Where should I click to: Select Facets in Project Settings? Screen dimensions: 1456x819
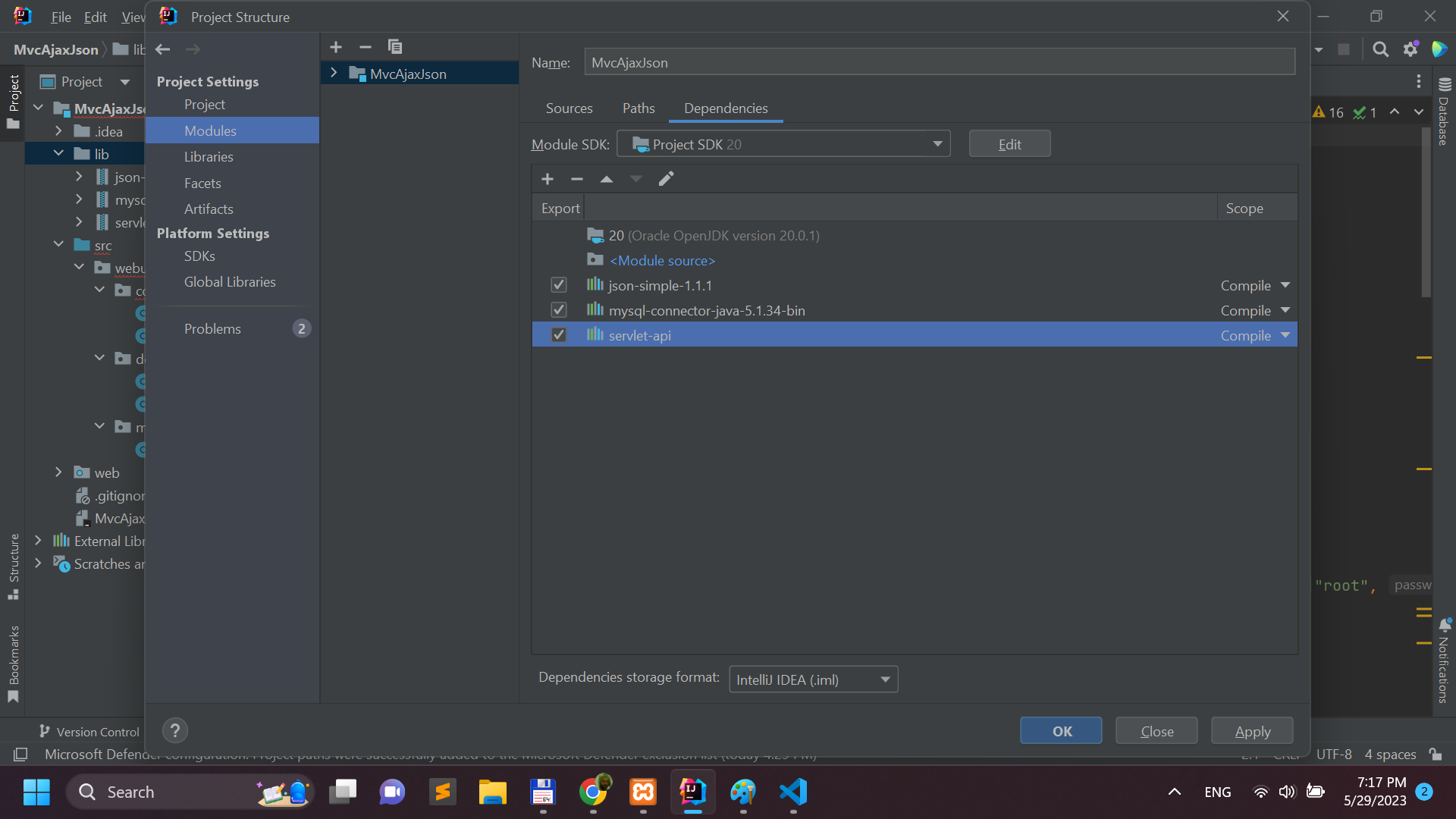click(x=202, y=184)
